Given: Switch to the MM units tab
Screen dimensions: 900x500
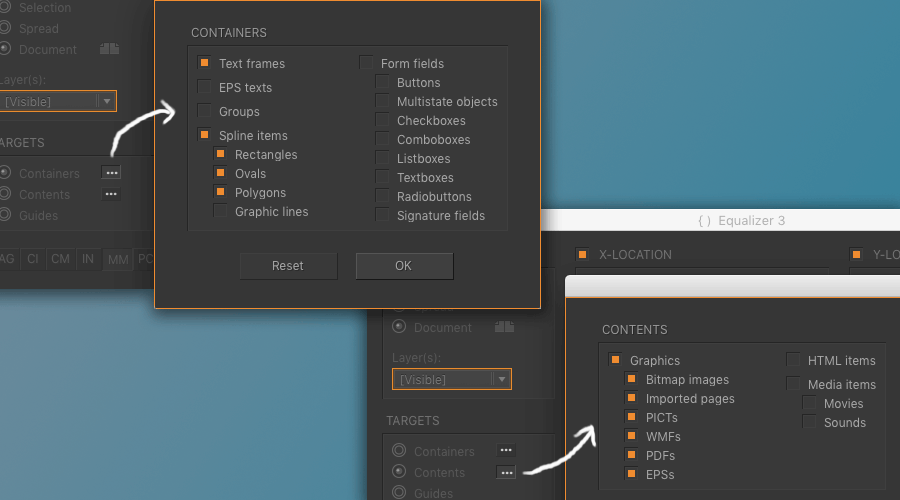Looking at the screenshot, I should click(x=118, y=259).
